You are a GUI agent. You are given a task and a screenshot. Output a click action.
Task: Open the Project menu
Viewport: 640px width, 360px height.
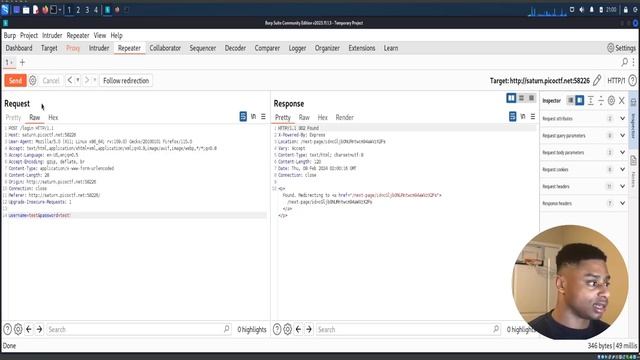tap(29, 36)
